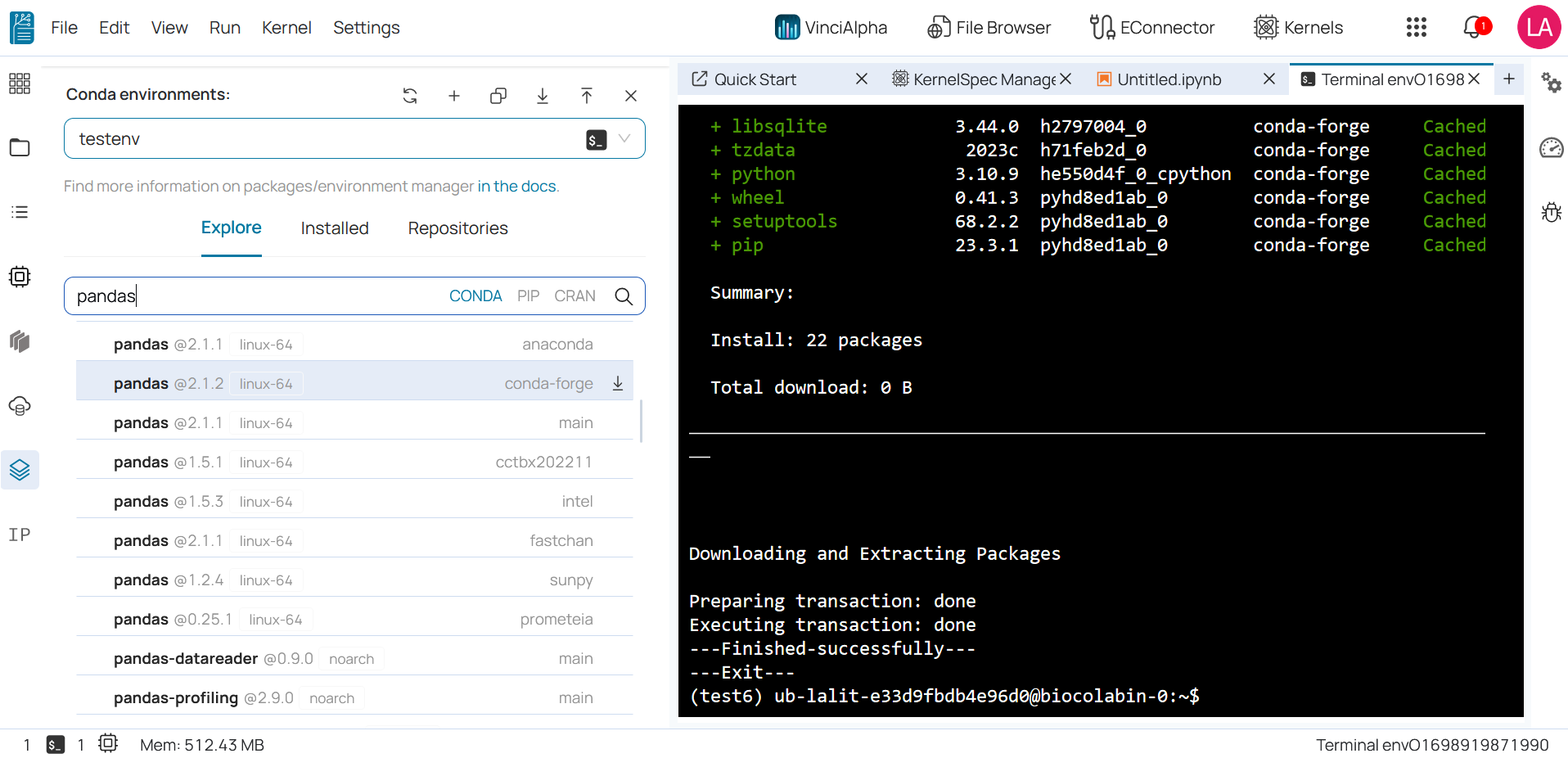Switch to the Explore tab

pyautogui.click(x=232, y=228)
